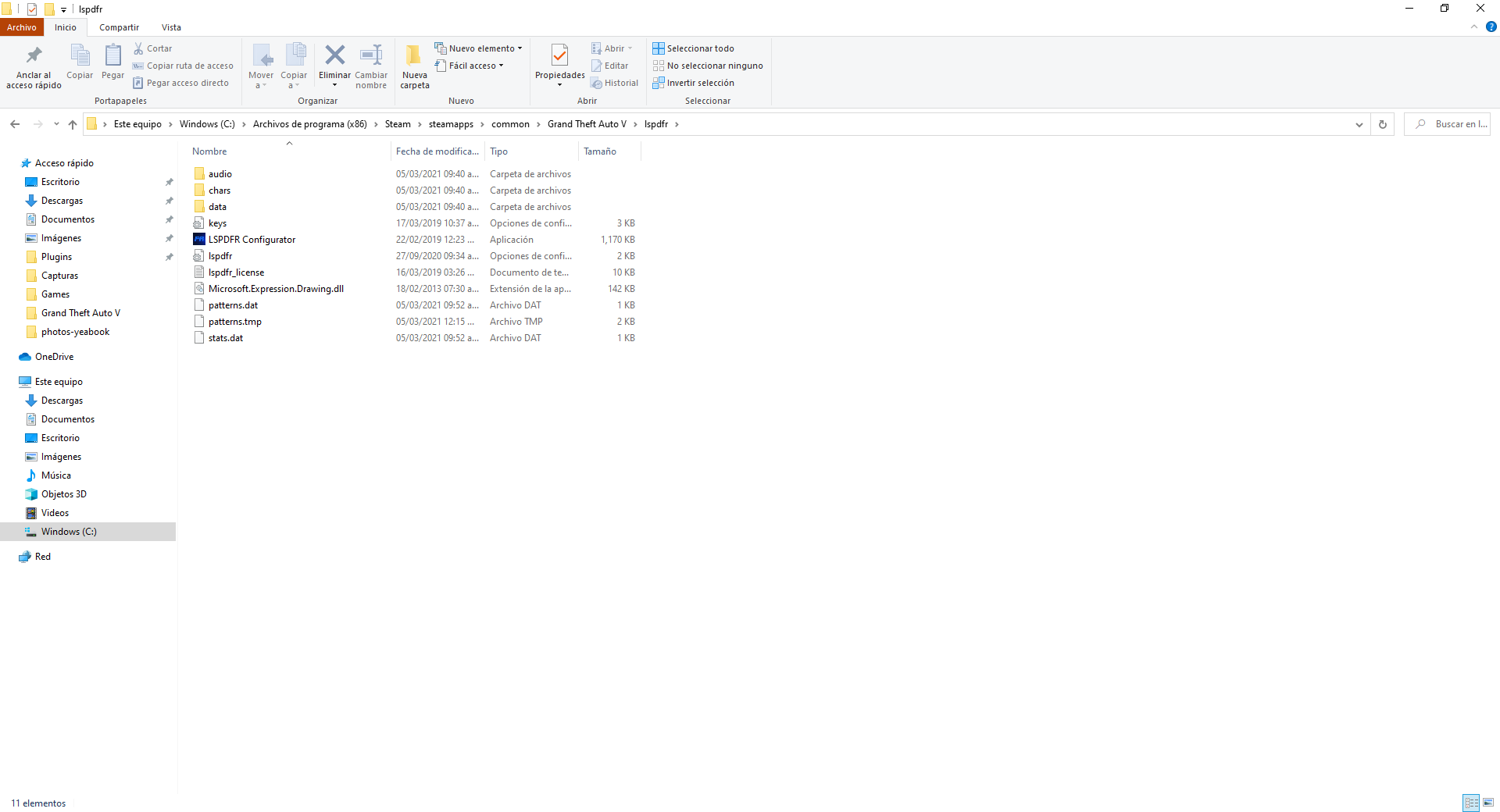Click the Copiar clipboard icon
The width and height of the screenshot is (1500, 812).
[x=80, y=55]
